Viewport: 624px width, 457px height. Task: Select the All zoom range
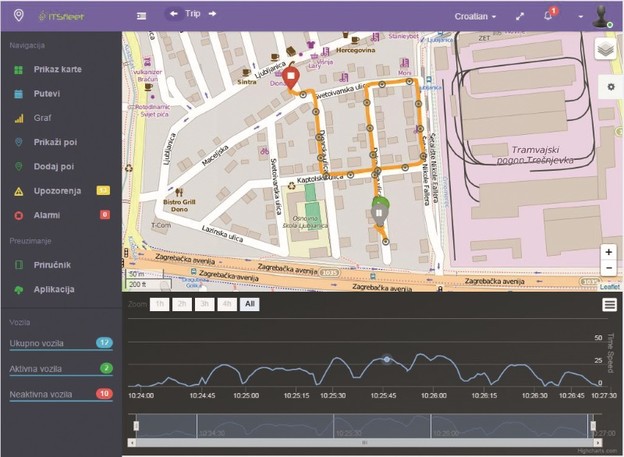pyautogui.click(x=248, y=302)
